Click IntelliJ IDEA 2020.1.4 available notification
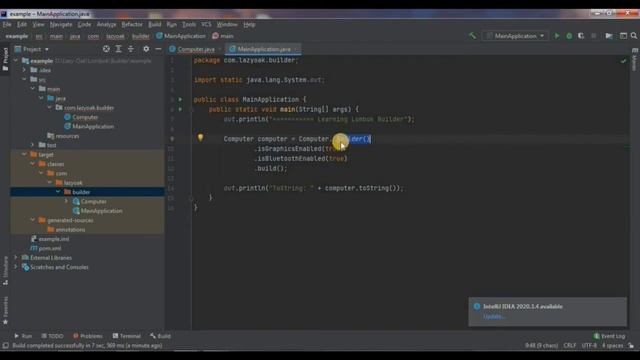 [522, 307]
